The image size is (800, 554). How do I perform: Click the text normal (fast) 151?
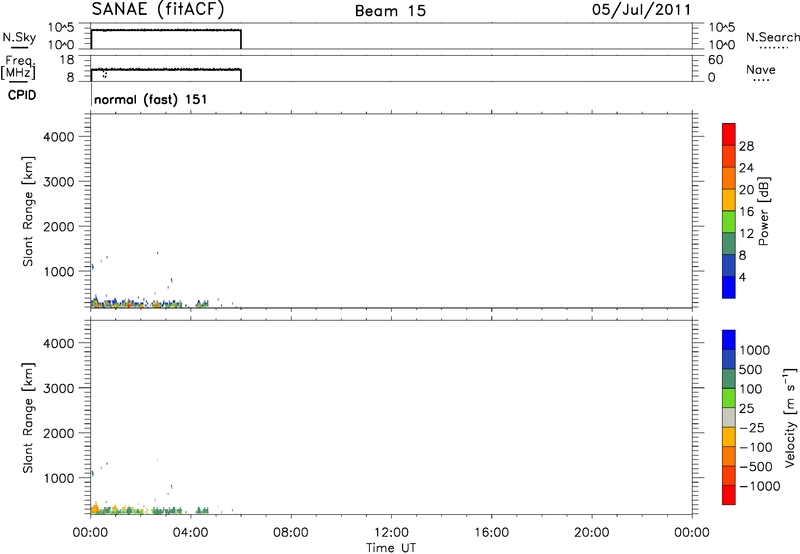[x=151, y=99]
